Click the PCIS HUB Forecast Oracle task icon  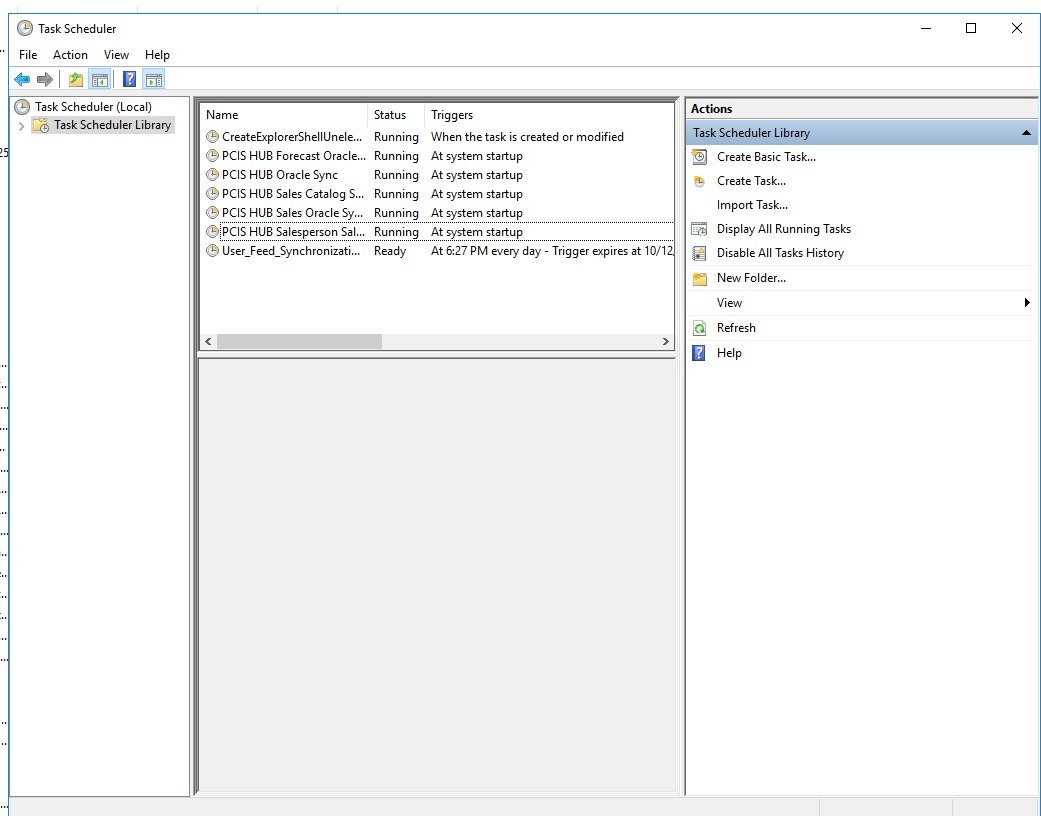tap(212, 156)
